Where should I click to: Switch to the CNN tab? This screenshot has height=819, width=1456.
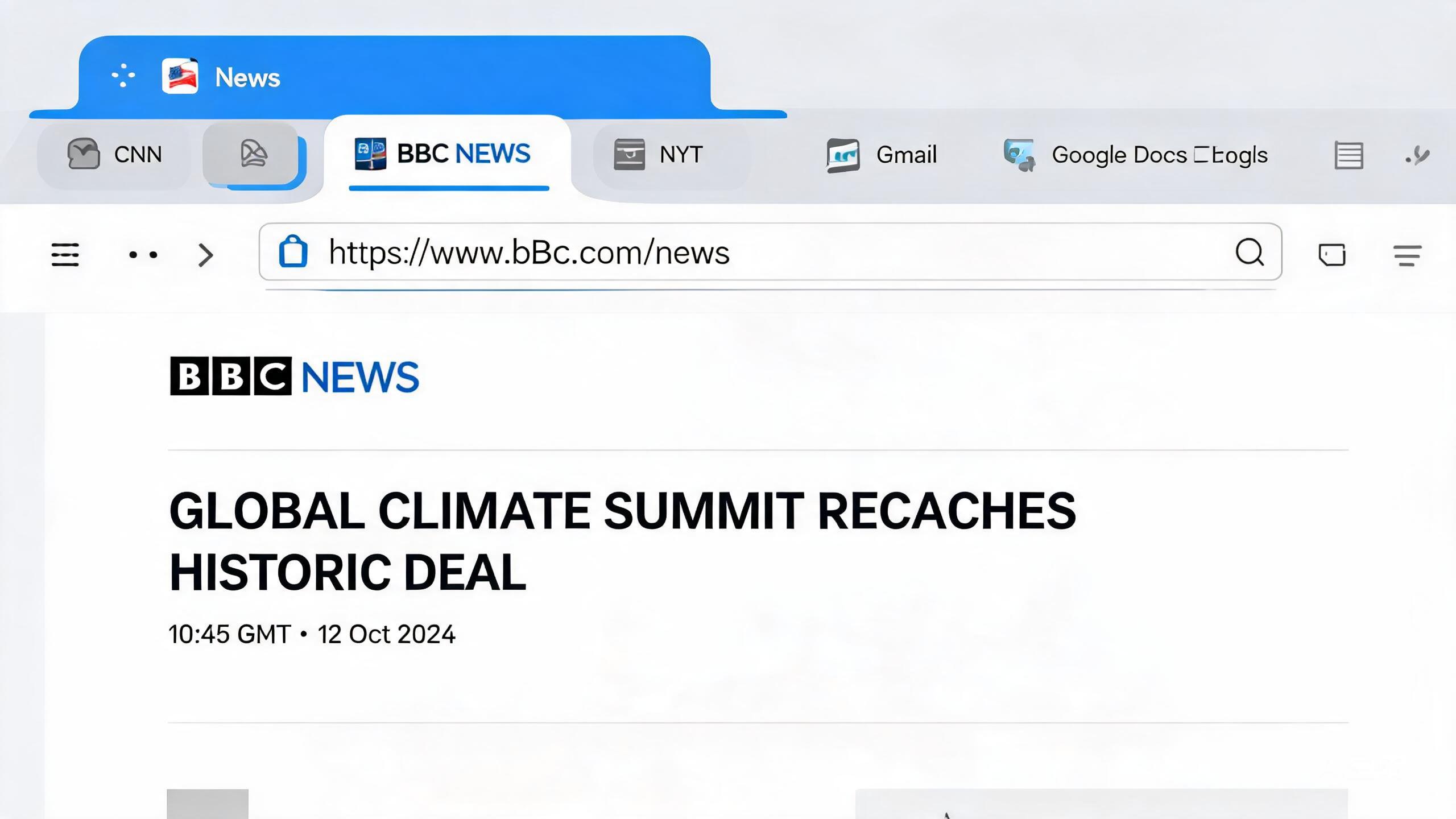[114, 154]
